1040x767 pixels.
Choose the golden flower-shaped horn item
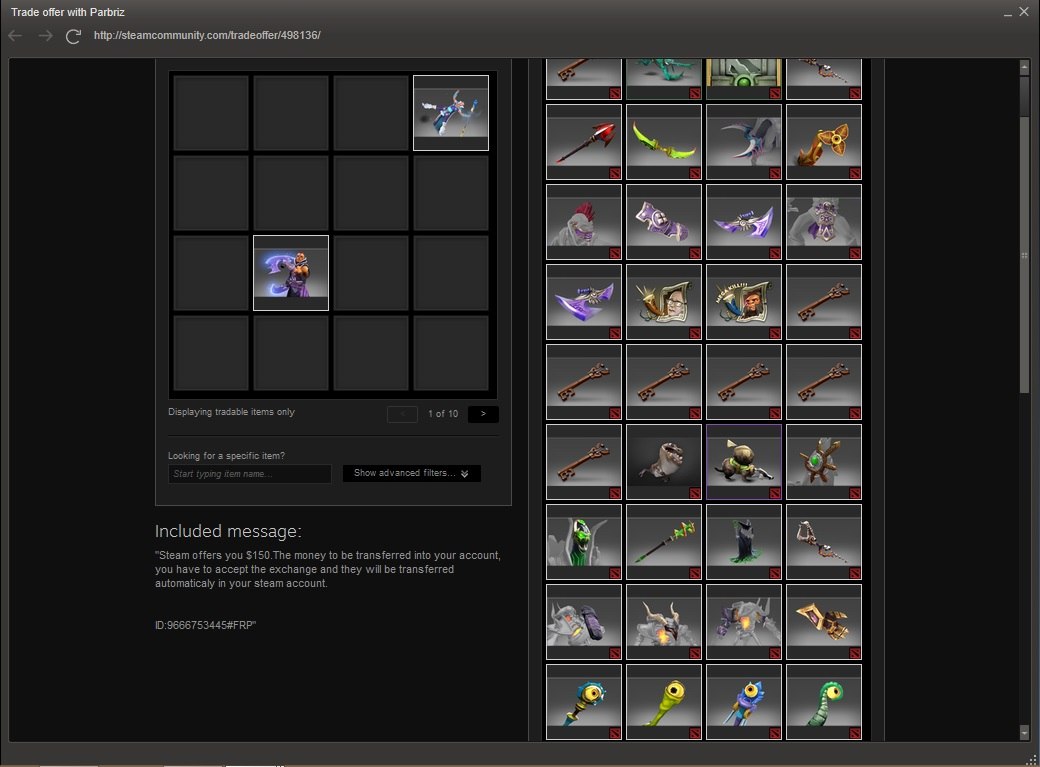point(824,142)
